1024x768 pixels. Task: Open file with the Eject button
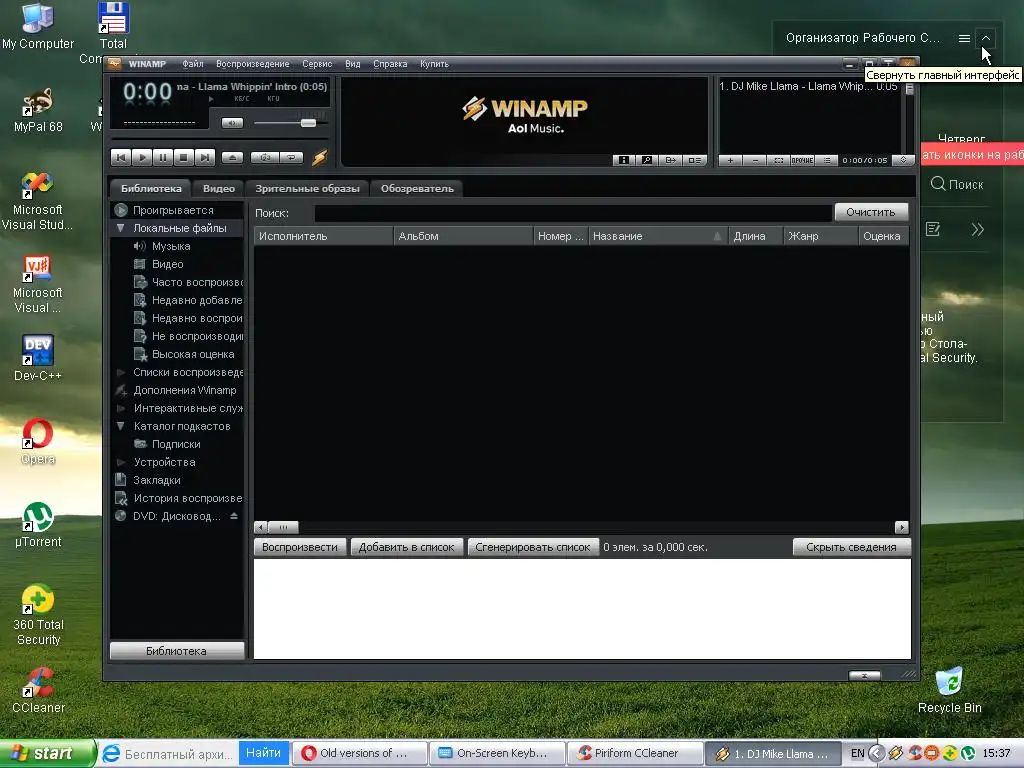pyautogui.click(x=232, y=157)
